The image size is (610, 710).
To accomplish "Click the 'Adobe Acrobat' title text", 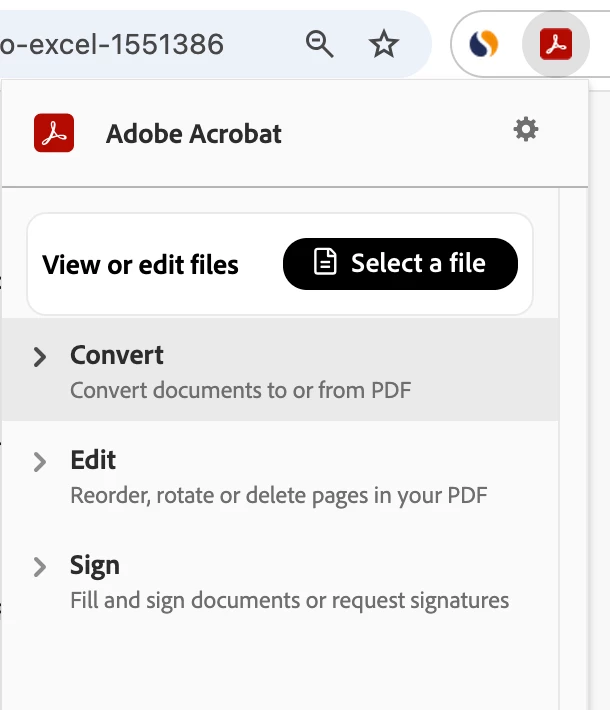I will click(x=194, y=134).
